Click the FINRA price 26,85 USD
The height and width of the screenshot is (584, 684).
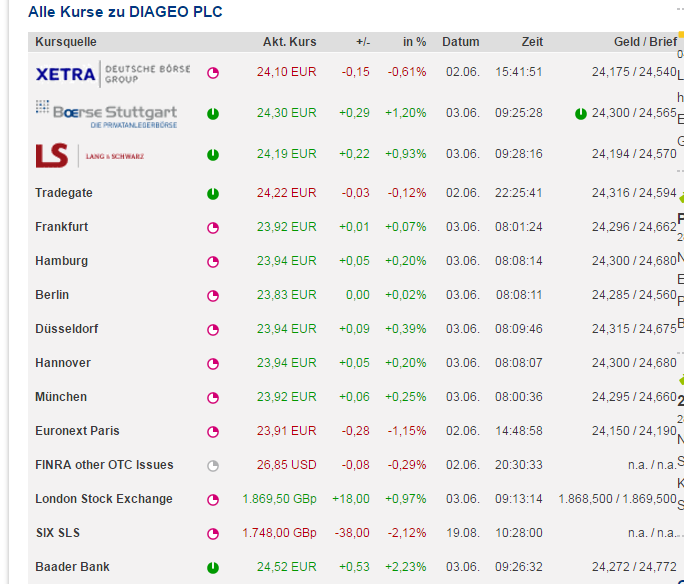tap(287, 465)
